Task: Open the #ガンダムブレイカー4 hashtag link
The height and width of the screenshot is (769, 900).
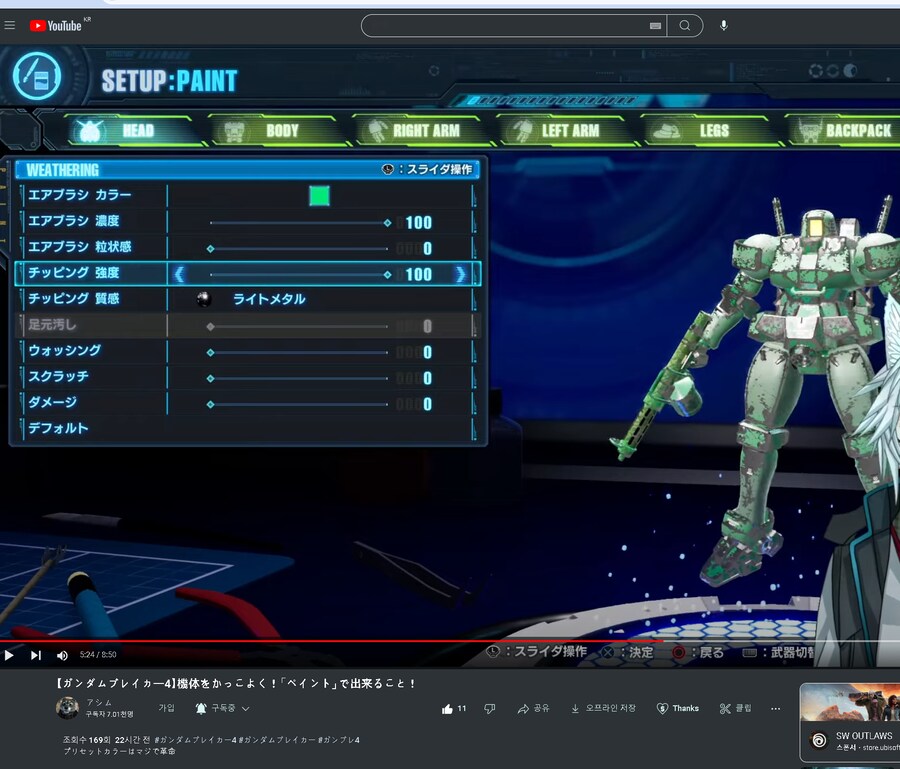Action: pos(195,740)
